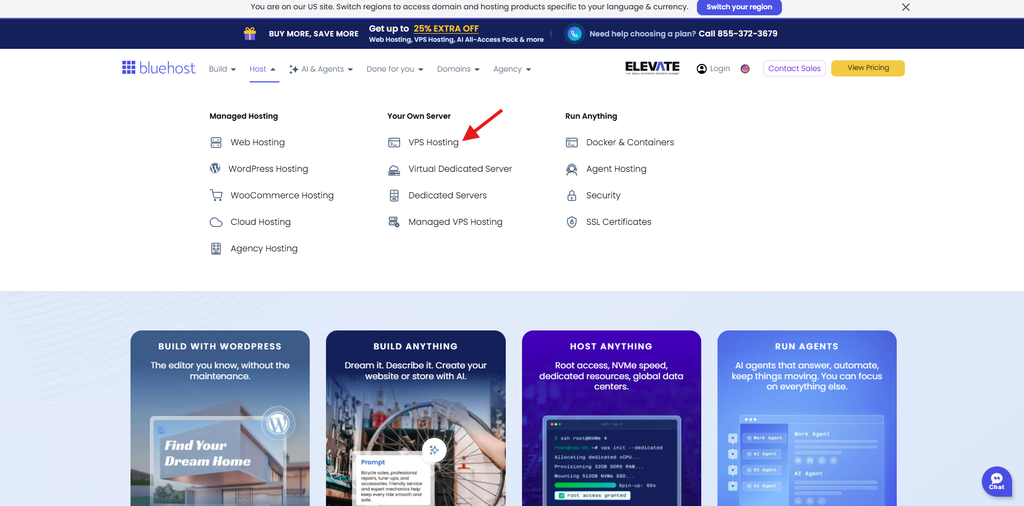Click the Security padlock icon

click(x=572, y=195)
